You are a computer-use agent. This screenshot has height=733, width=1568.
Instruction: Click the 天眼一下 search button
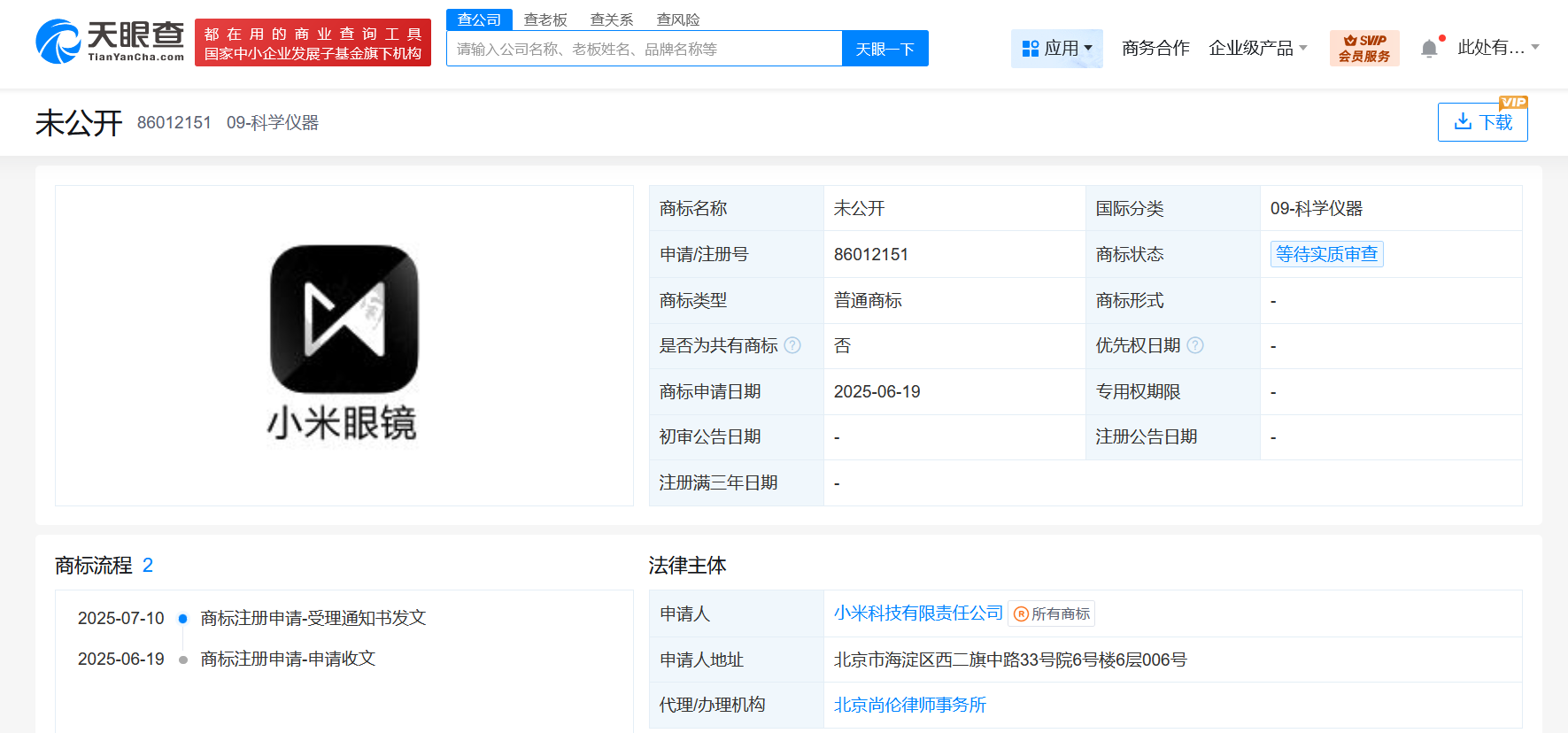pos(885,49)
